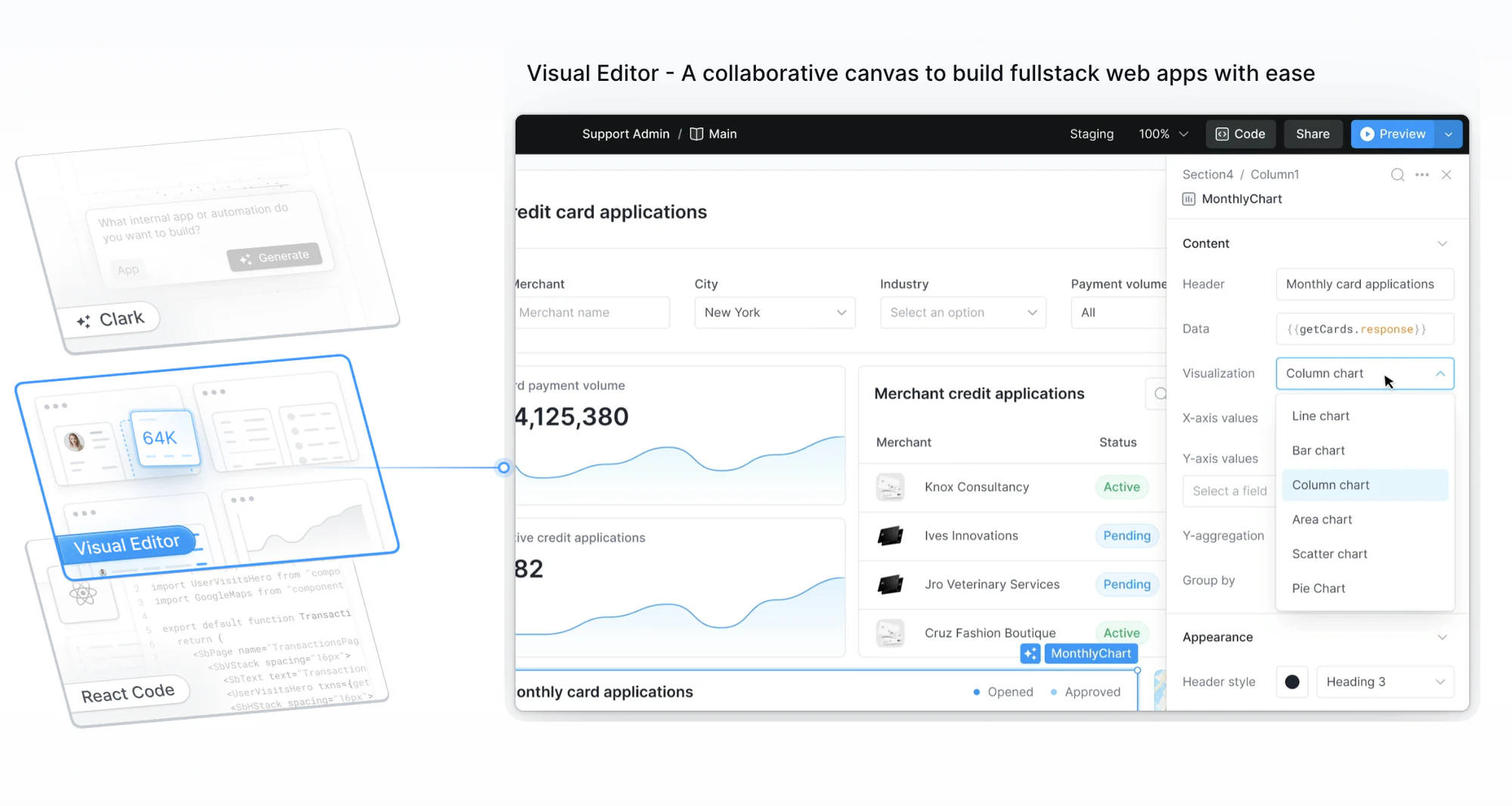This screenshot has width=1512, height=806.
Task: Click the Pending status of Ives Innovations
Action: [x=1126, y=536]
